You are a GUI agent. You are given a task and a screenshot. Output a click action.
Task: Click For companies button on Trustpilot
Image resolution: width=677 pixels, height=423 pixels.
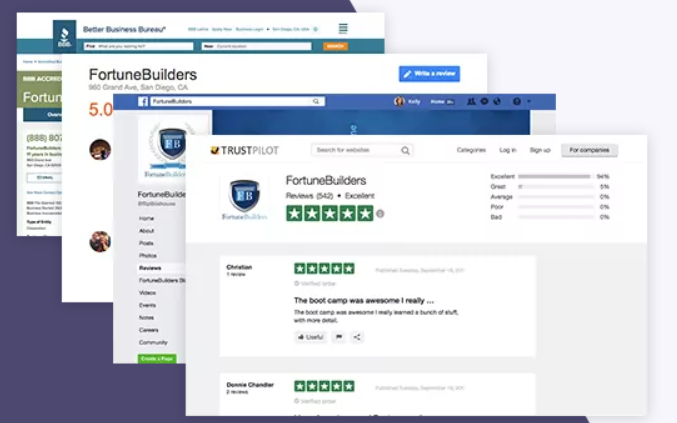pos(589,150)
